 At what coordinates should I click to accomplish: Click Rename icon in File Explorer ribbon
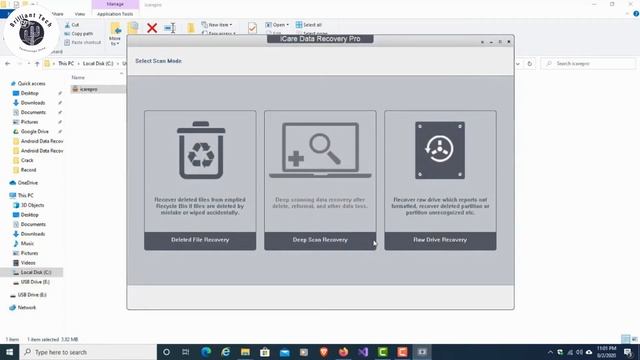(x=170, y=28)
